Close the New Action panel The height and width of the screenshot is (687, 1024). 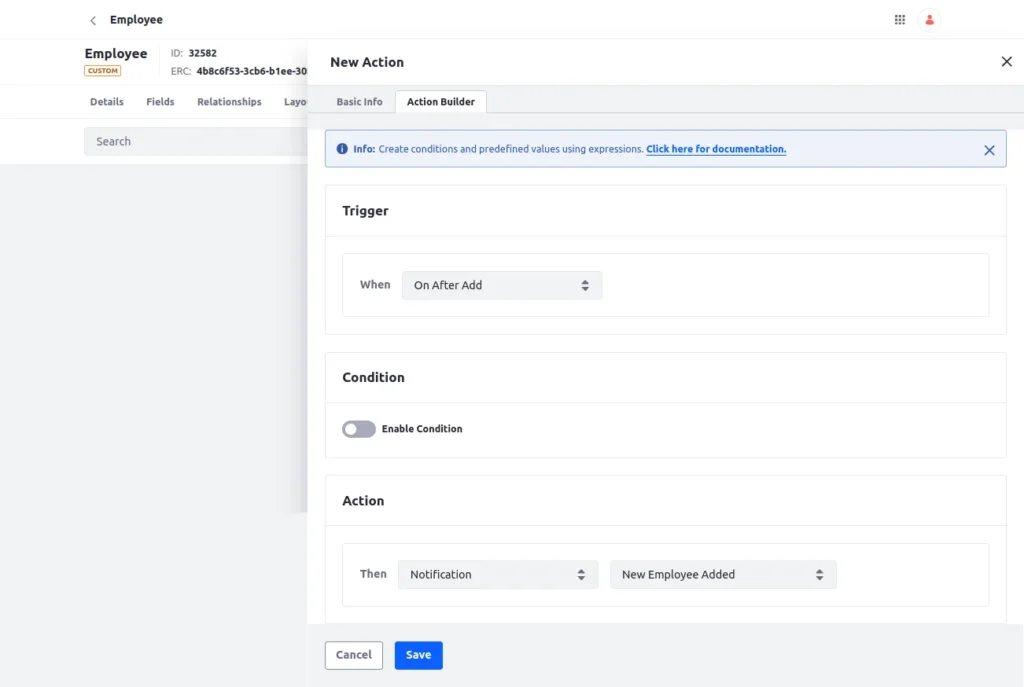coord(1006,61)
